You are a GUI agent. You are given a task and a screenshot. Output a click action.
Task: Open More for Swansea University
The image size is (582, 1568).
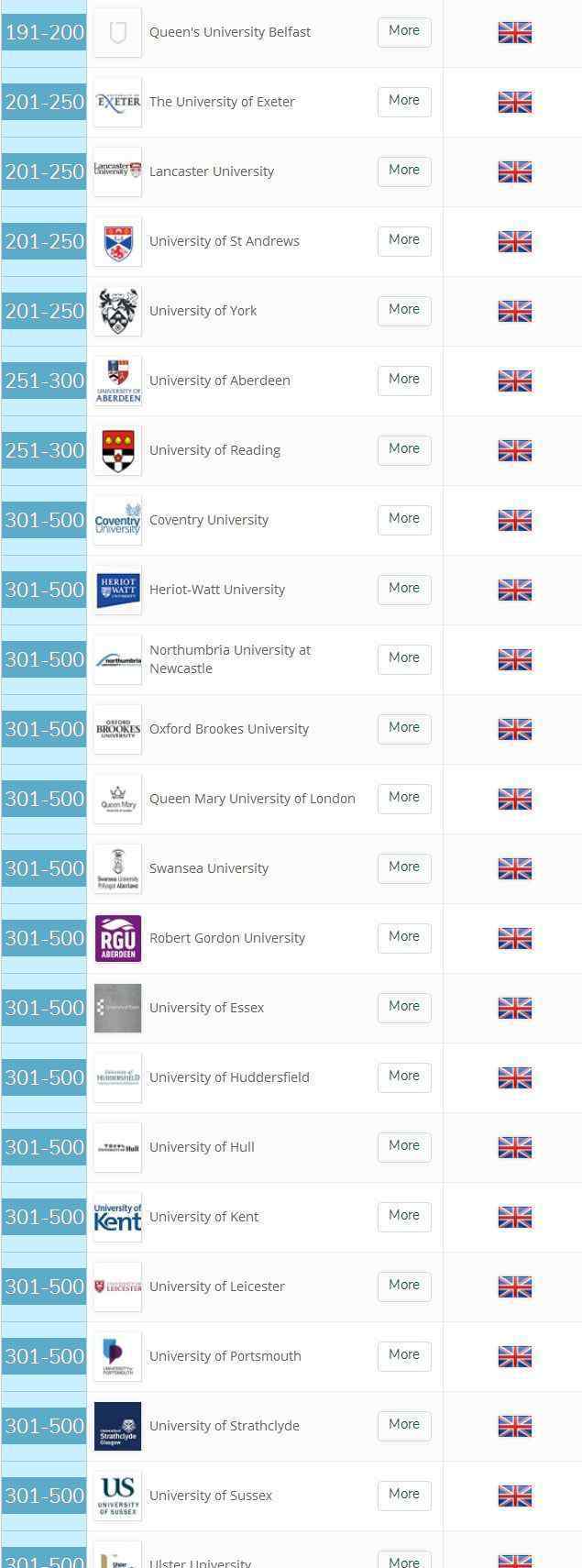(404, 867)
